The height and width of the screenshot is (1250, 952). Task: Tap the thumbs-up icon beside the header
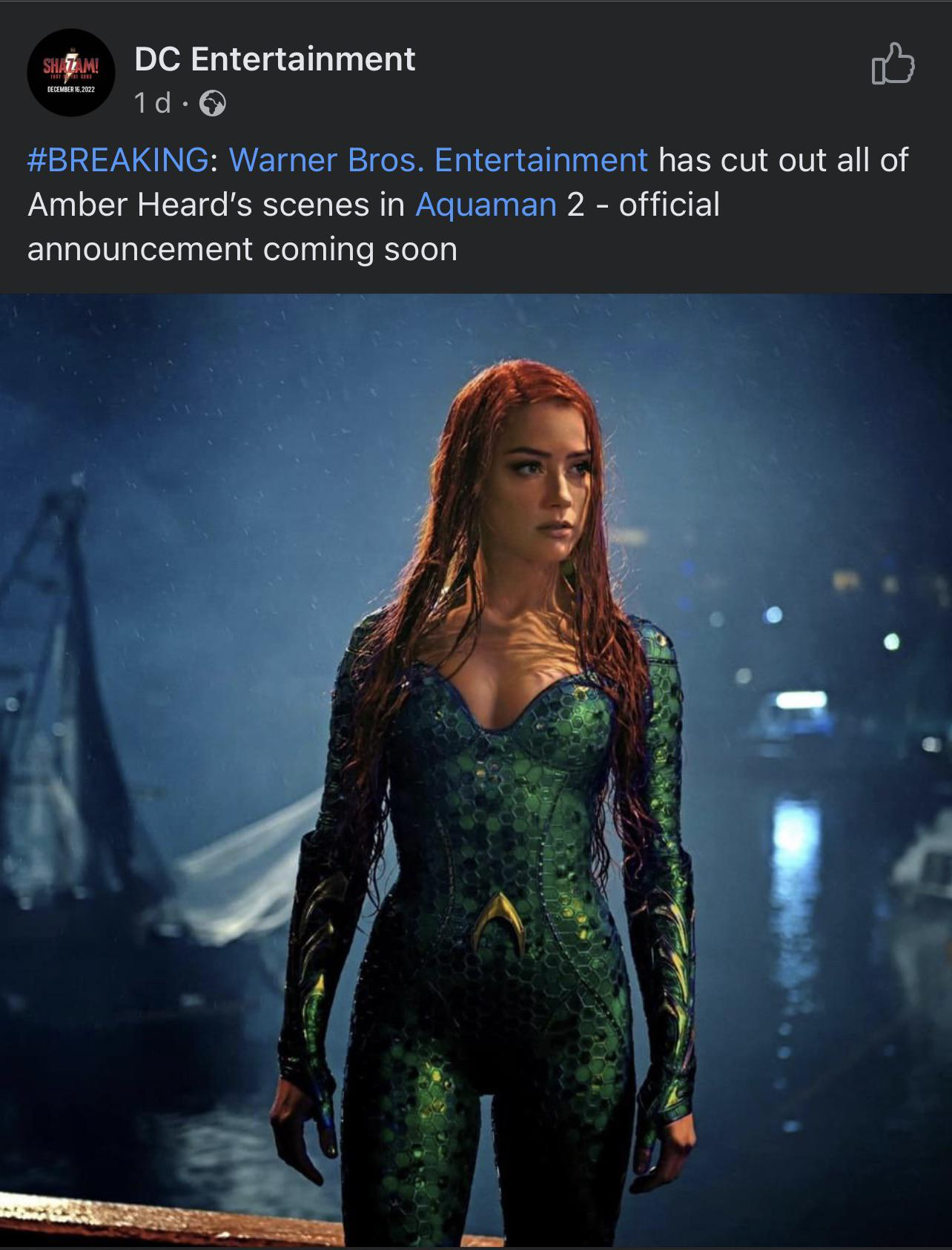tap(893, 64)
